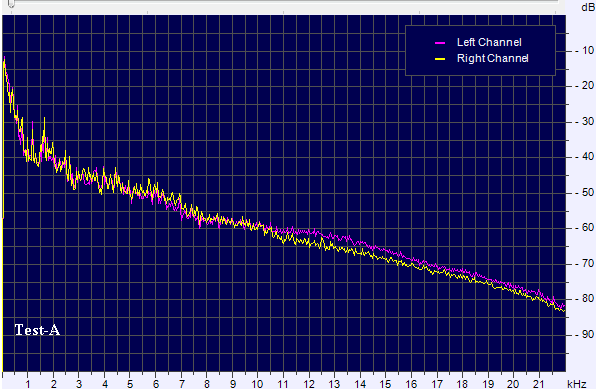Click the "13" kHz frequency axis label
596x389 pixels.
[x=334, y=384]
